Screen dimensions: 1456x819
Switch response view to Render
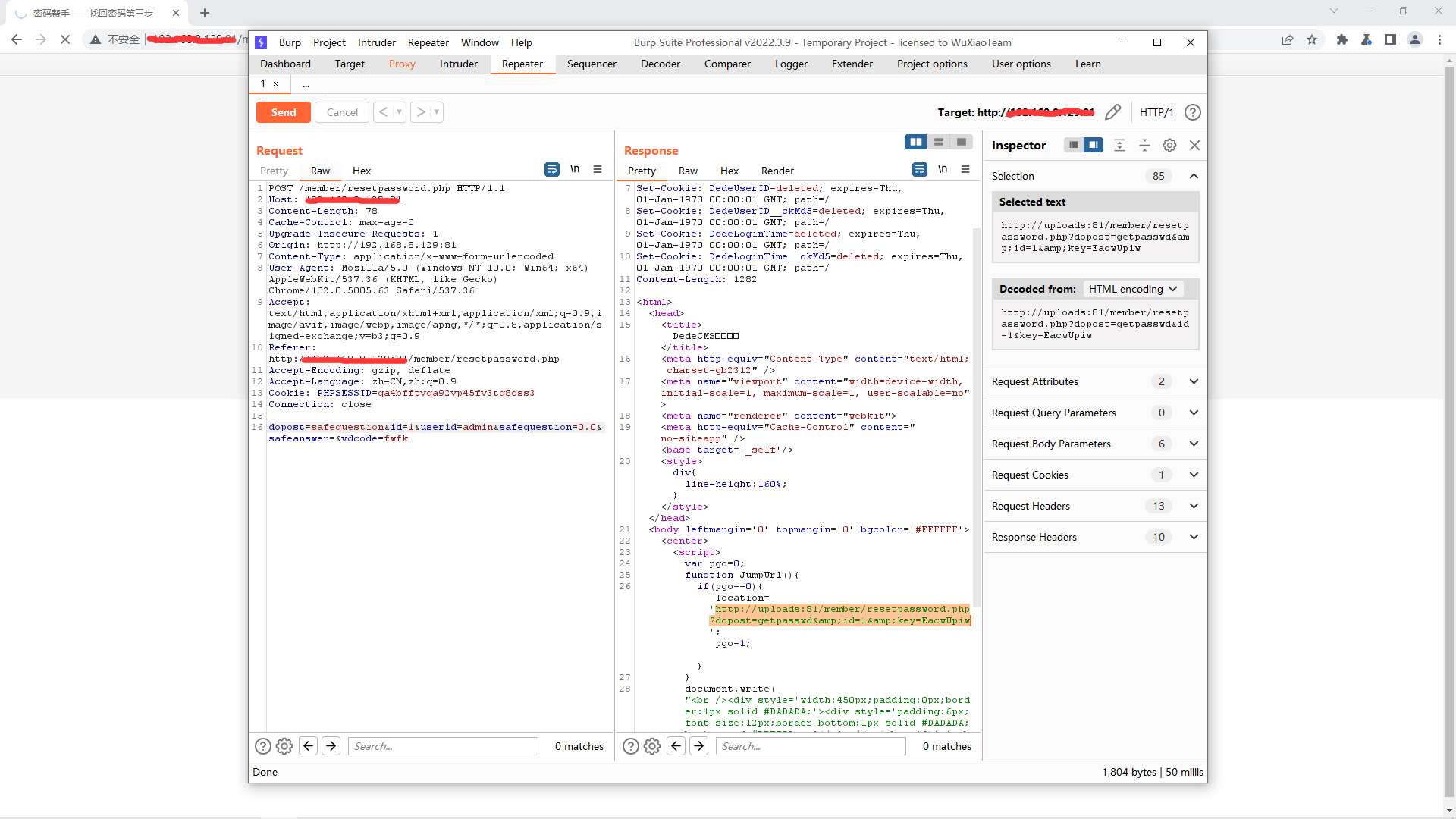click(777, 171)
